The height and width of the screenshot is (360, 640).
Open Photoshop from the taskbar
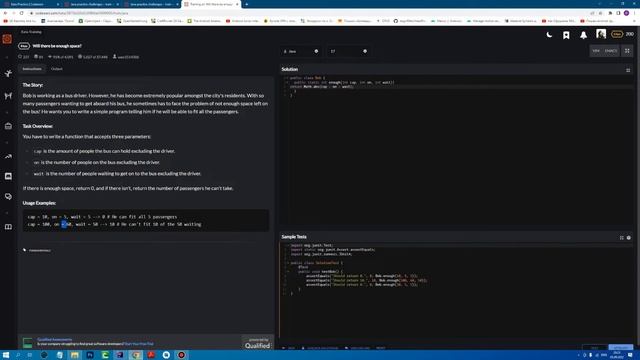click(90, 355)
